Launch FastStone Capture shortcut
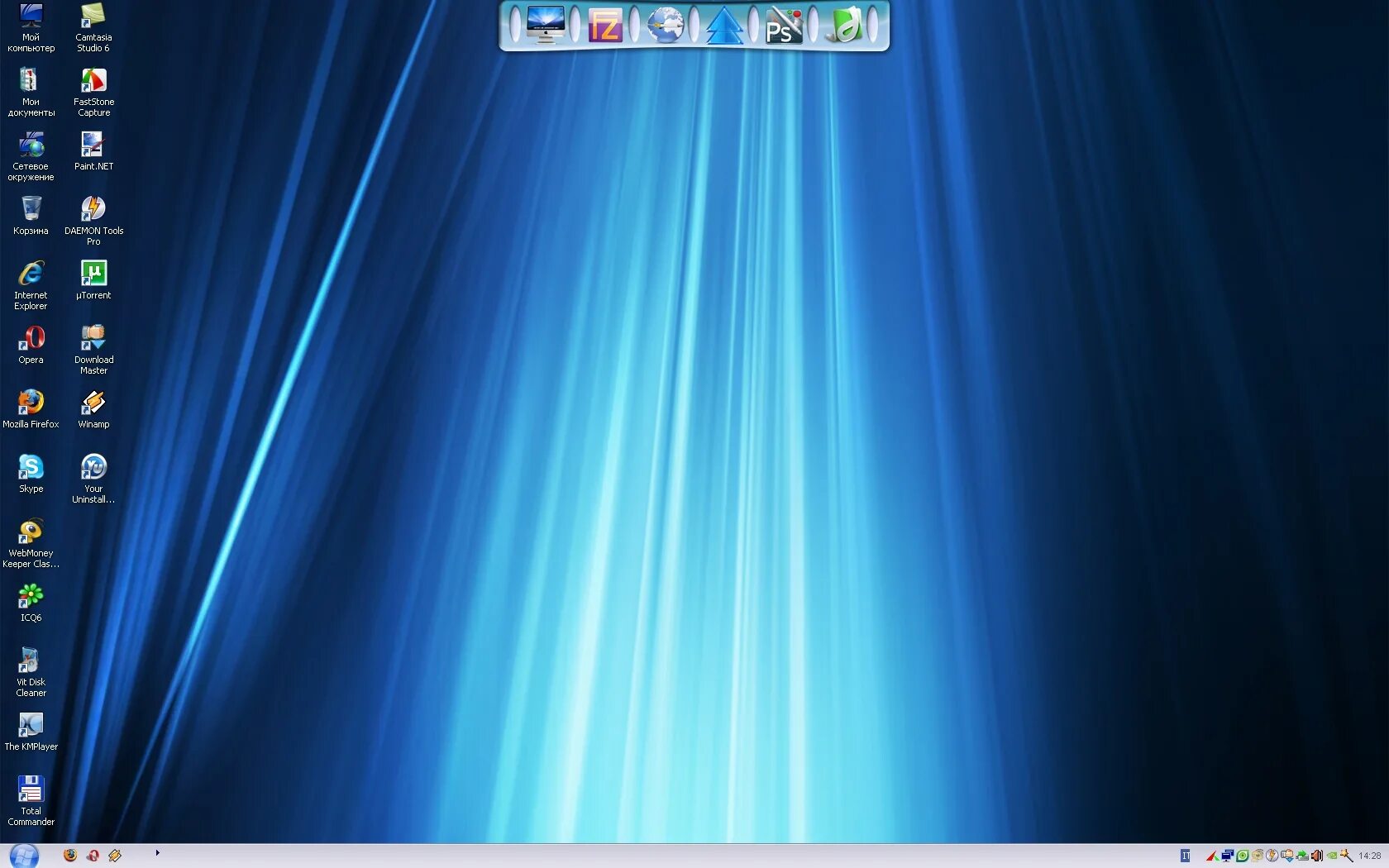The width and height of the screenshot is (1389, 868). click(93, 93)
